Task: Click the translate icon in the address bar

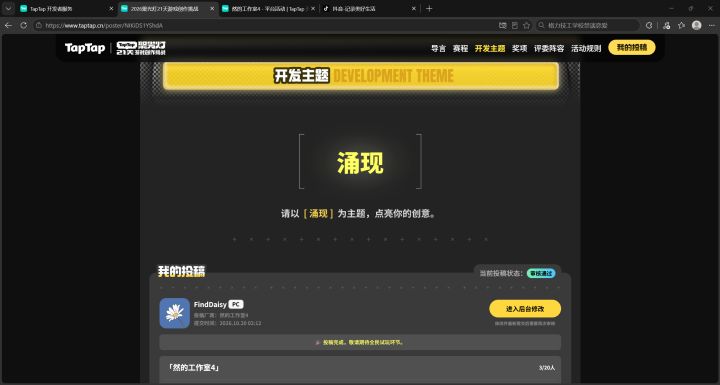Action: (503, 25)
